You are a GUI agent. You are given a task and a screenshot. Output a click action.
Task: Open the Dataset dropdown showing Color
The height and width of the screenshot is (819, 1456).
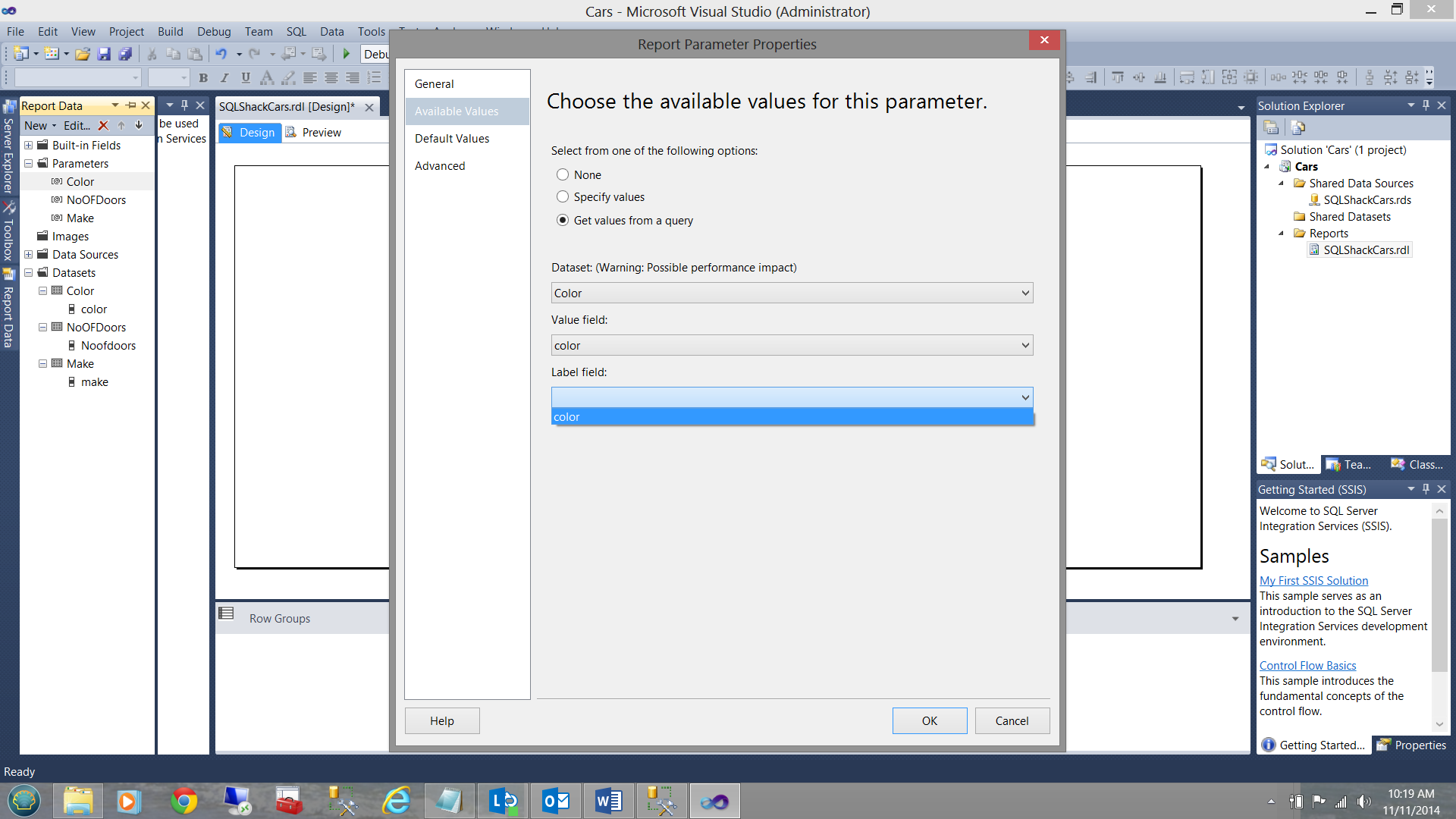[x=792, y=293]
